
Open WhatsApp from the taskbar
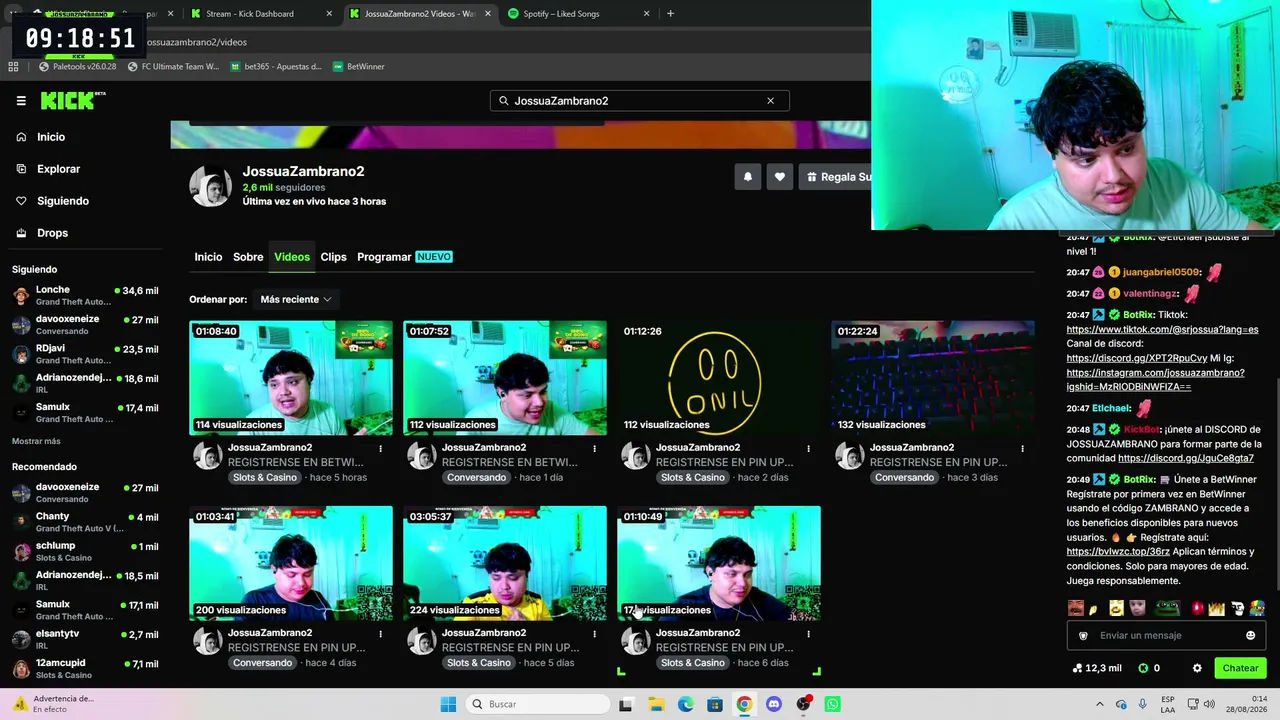tap(832, 704)
